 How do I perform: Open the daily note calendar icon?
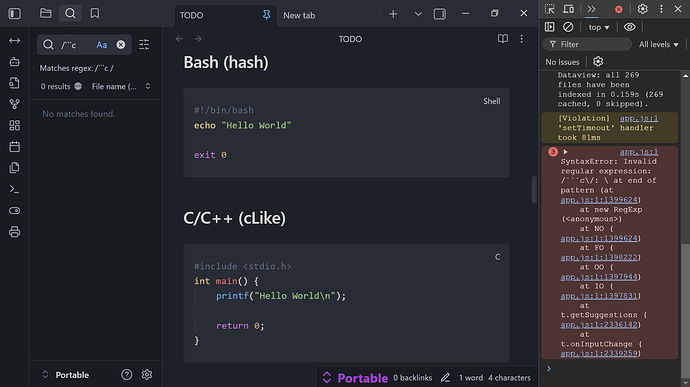[x=15, y=147]
